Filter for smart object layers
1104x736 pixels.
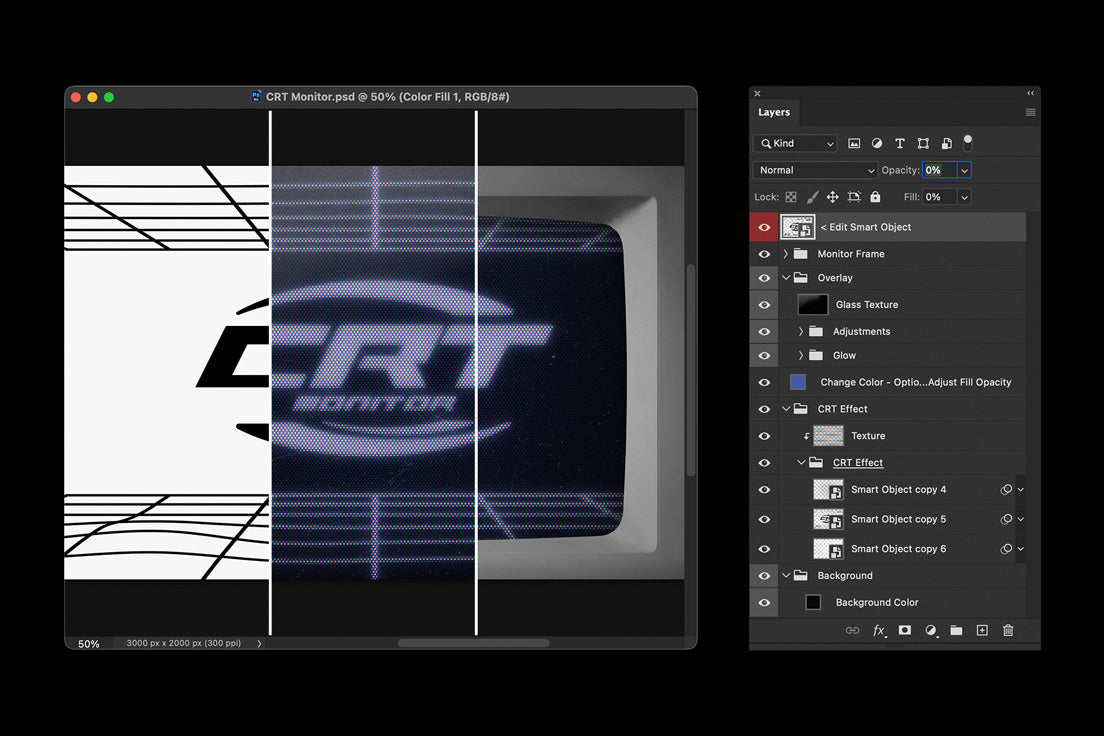[945, 143]
